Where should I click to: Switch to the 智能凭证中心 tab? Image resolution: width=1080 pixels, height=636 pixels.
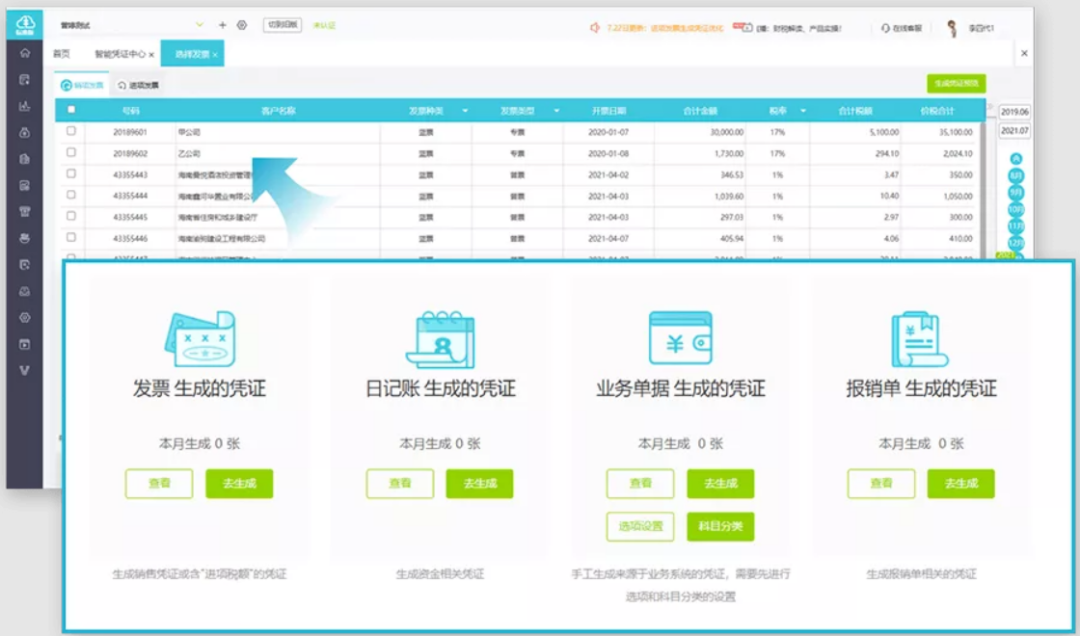(x=121, y=54)
